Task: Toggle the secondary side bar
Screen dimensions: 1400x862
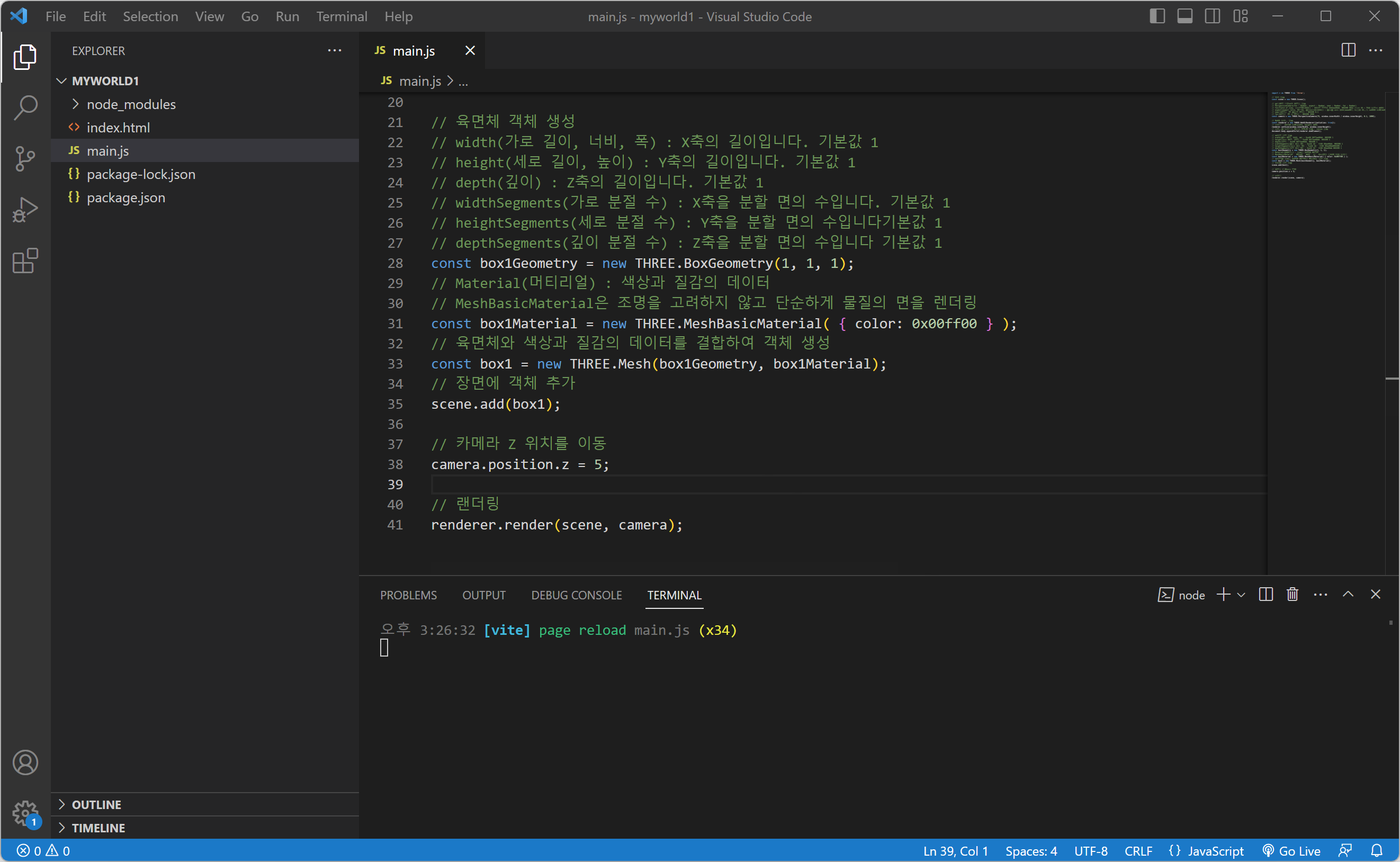Action: [x=1213, y=16]
